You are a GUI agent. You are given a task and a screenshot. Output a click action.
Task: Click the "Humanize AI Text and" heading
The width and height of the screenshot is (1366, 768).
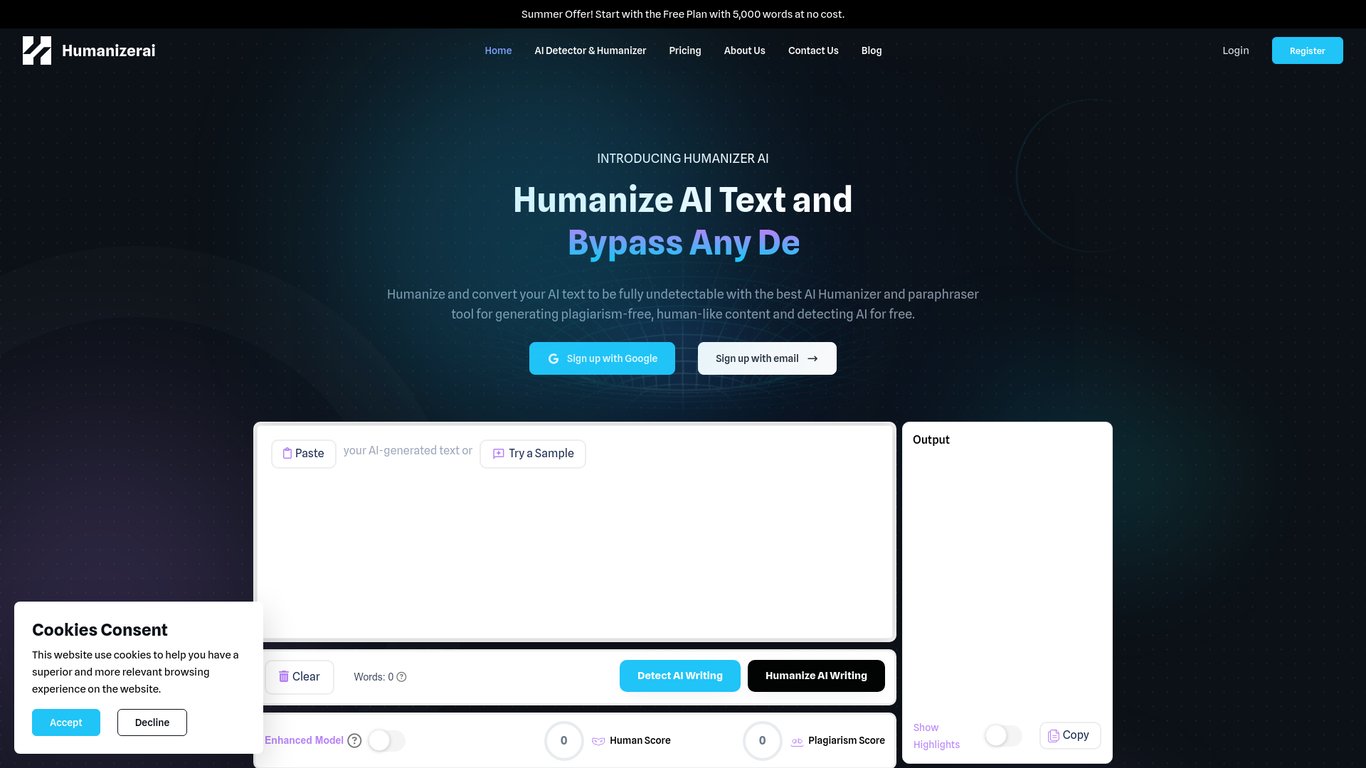pos(683,200)
